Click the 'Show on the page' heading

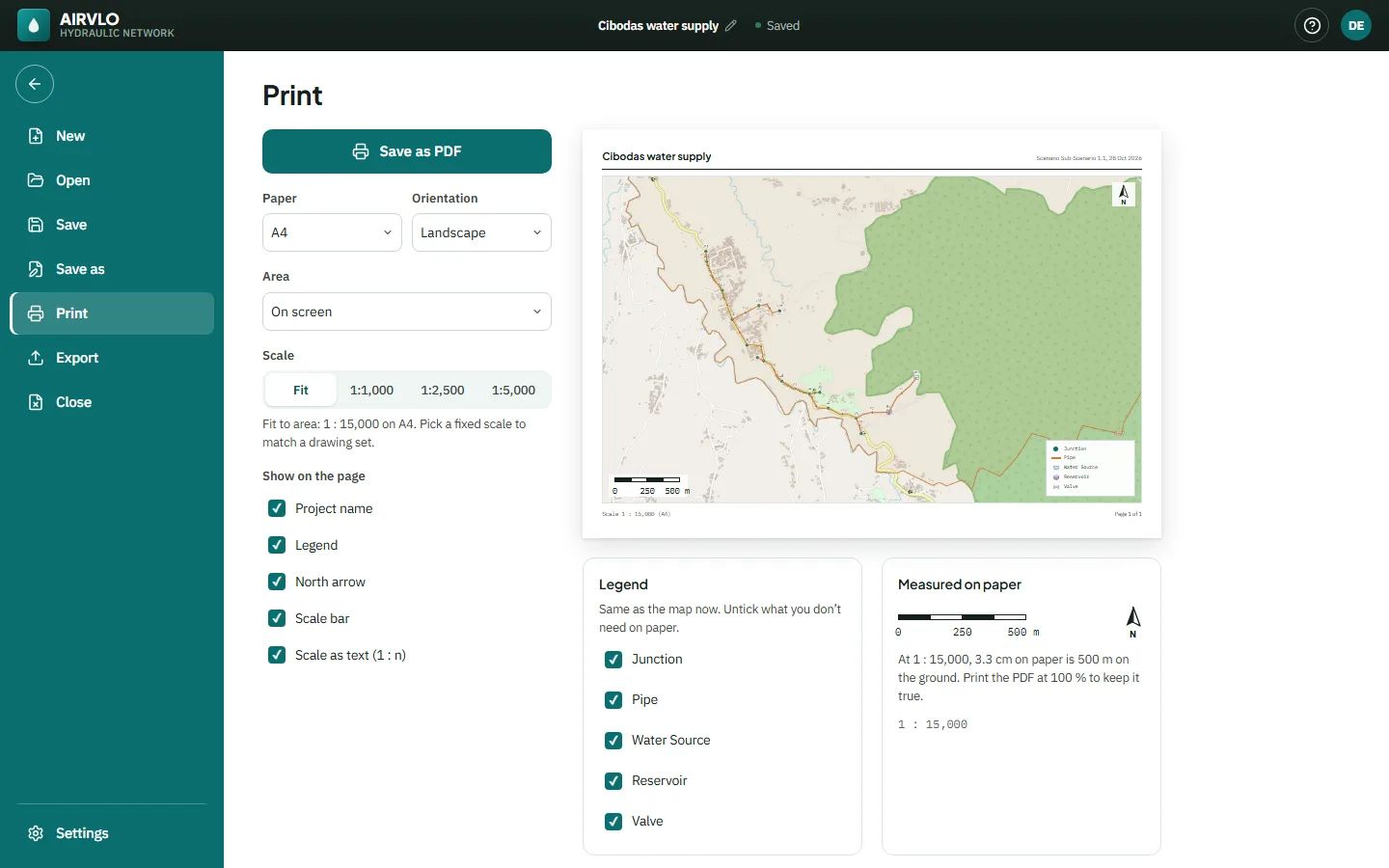(313, 476)
